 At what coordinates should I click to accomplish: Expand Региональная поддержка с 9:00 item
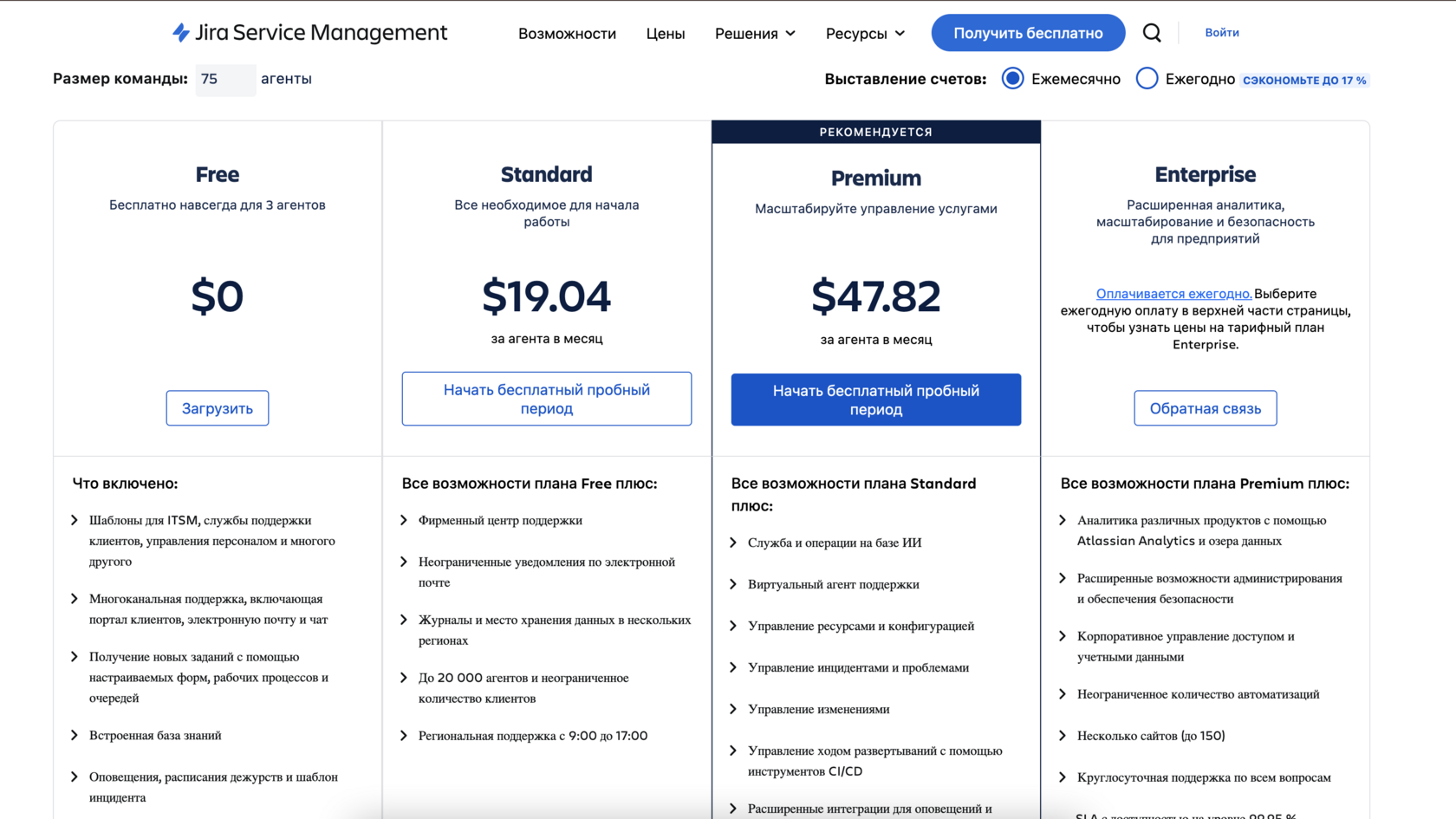[x=524, y=736]
